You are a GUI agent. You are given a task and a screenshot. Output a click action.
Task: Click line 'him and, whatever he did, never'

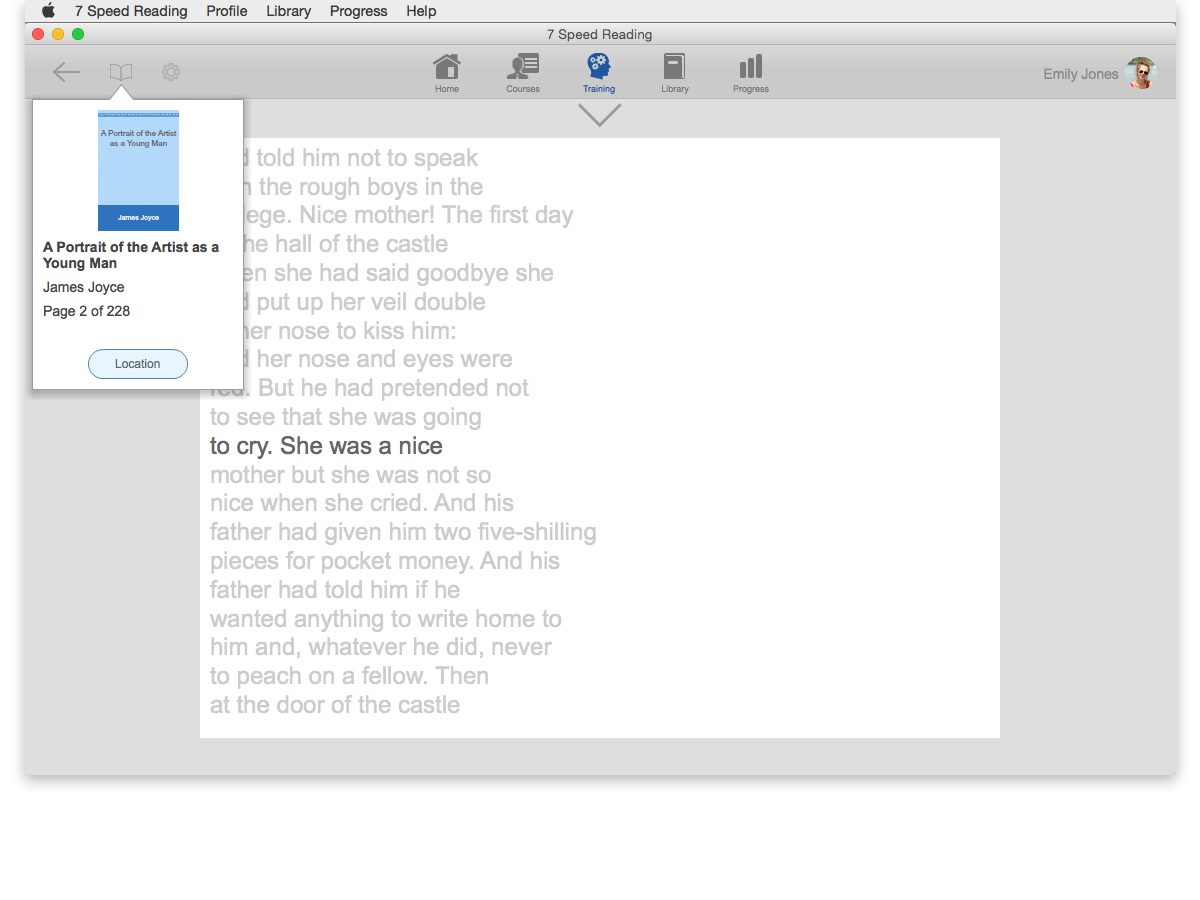(381, 647)
